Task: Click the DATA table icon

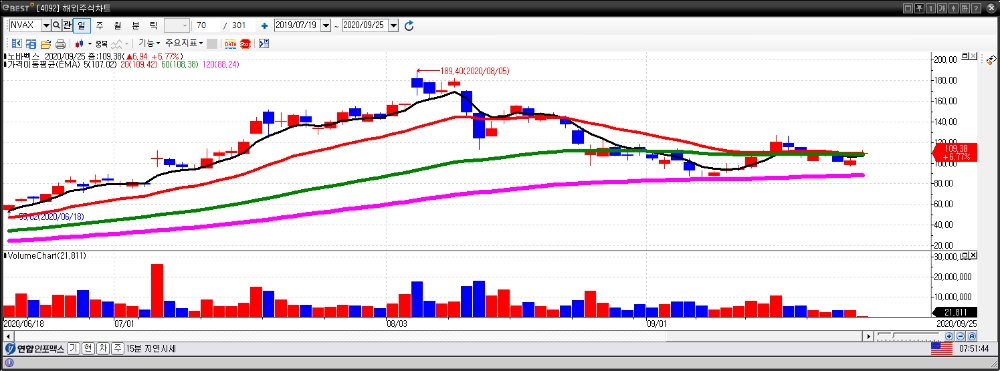Action: click(x=230, y=44)
